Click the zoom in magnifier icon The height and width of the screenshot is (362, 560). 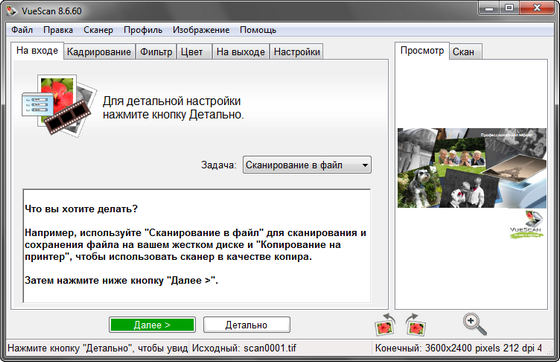pyautogui.click(x=475, y=324)
